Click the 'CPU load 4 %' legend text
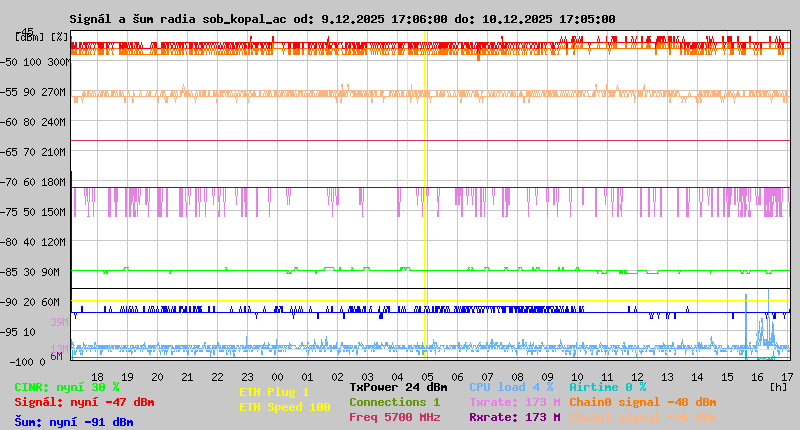The image size is (800, 430). (511, 387)
